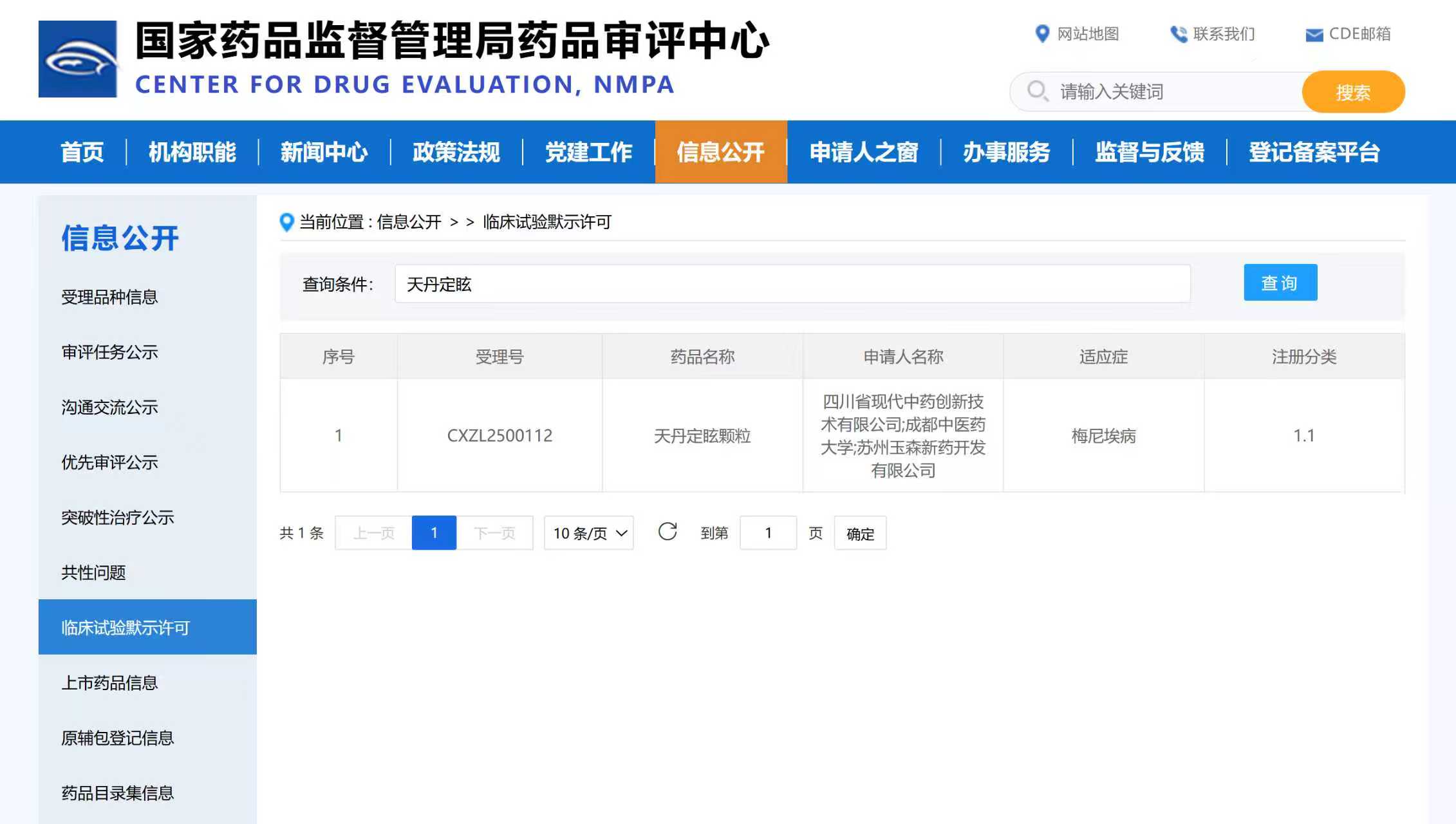The width and height of the screenshot is (1456, 824).
Task: Open 登记备案平台 in the navigation bar
Action: pyautogui.click(x=1314, y=152)
